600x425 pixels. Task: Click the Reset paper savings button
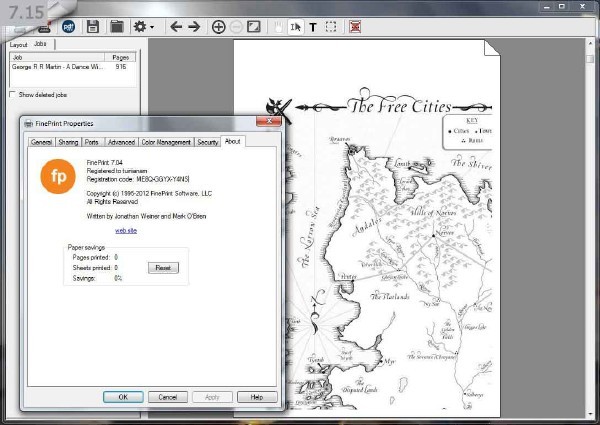point(163,268)
